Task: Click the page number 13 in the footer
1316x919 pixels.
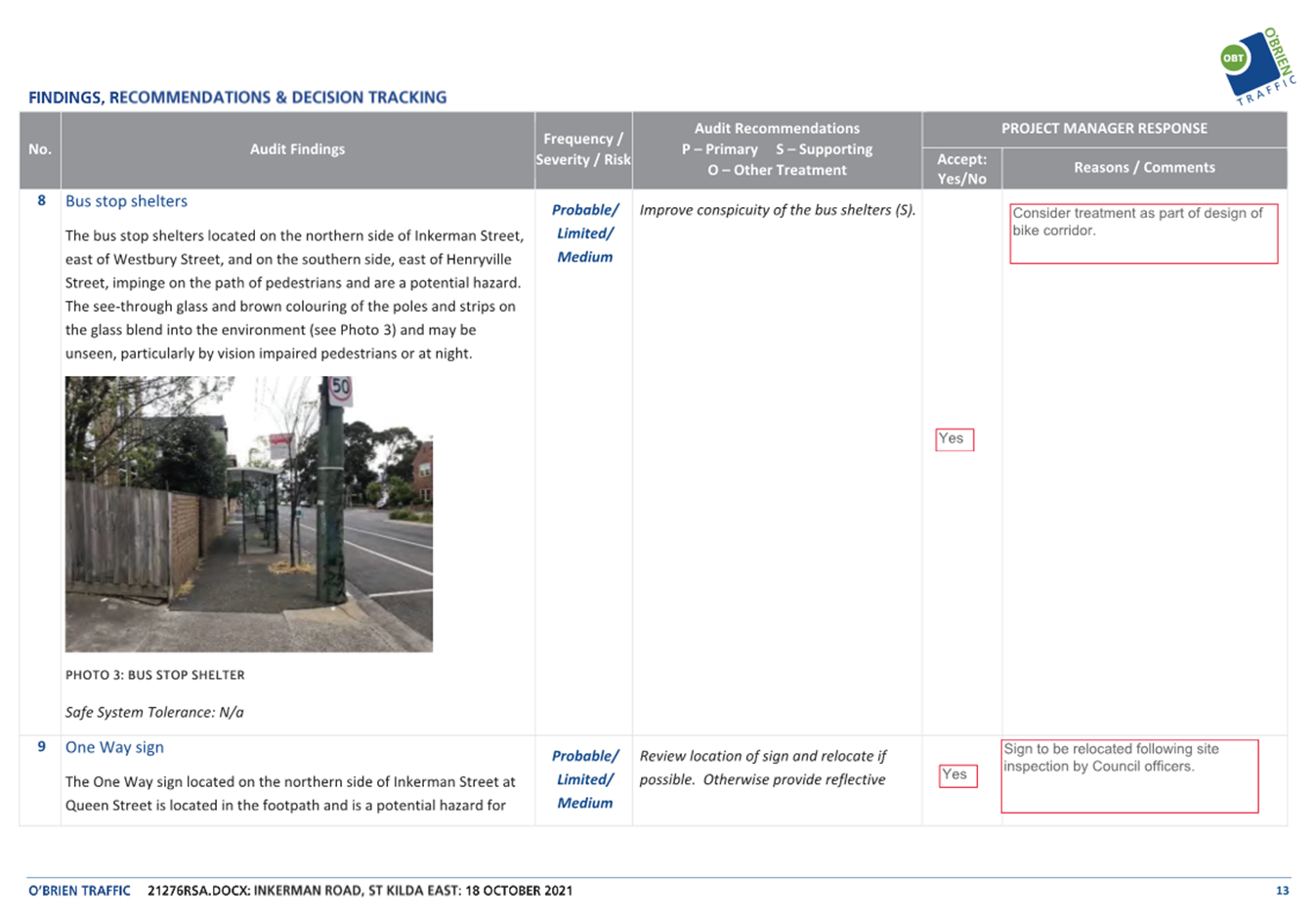Action: [1282, 891]
